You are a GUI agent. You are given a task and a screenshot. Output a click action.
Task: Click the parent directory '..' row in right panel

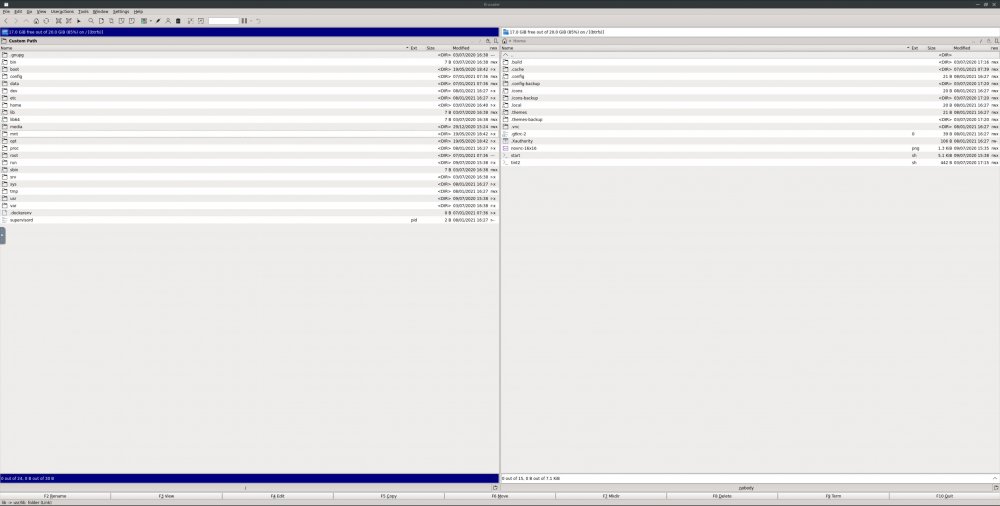[x=750, y=55]
